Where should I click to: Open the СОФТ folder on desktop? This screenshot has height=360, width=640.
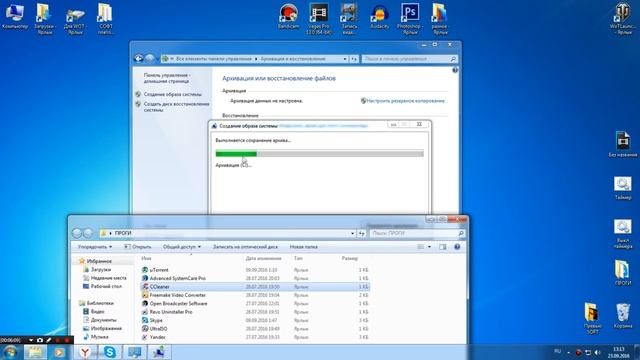105,18
